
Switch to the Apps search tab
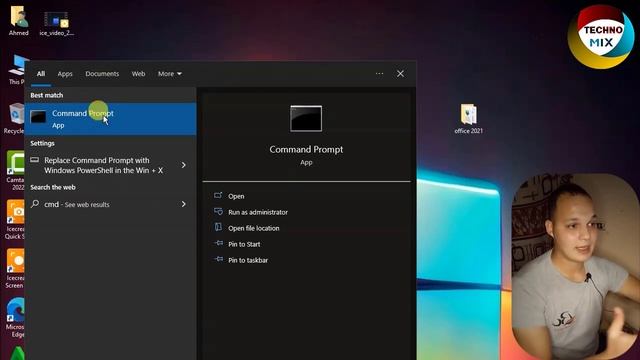point(65,74)
